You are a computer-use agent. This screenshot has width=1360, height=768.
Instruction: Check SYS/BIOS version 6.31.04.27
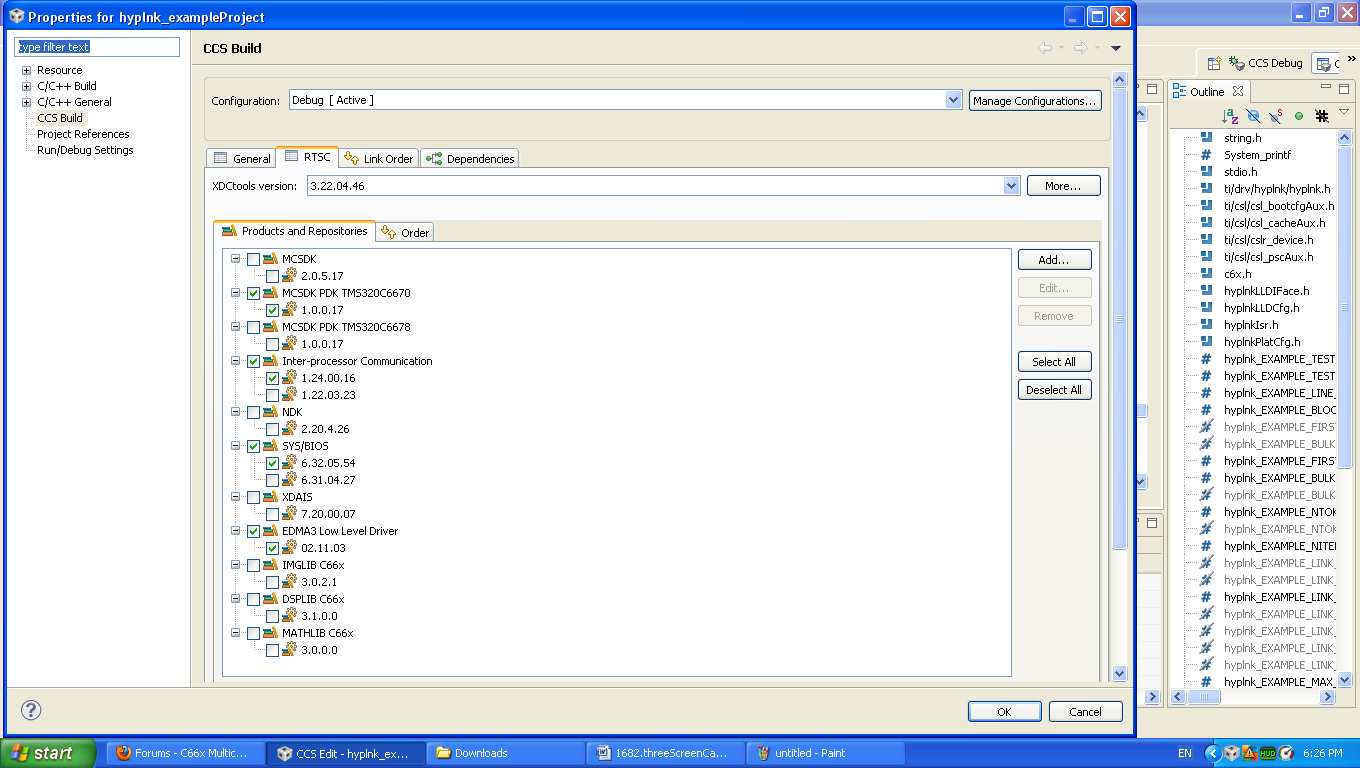click(272, 480)
